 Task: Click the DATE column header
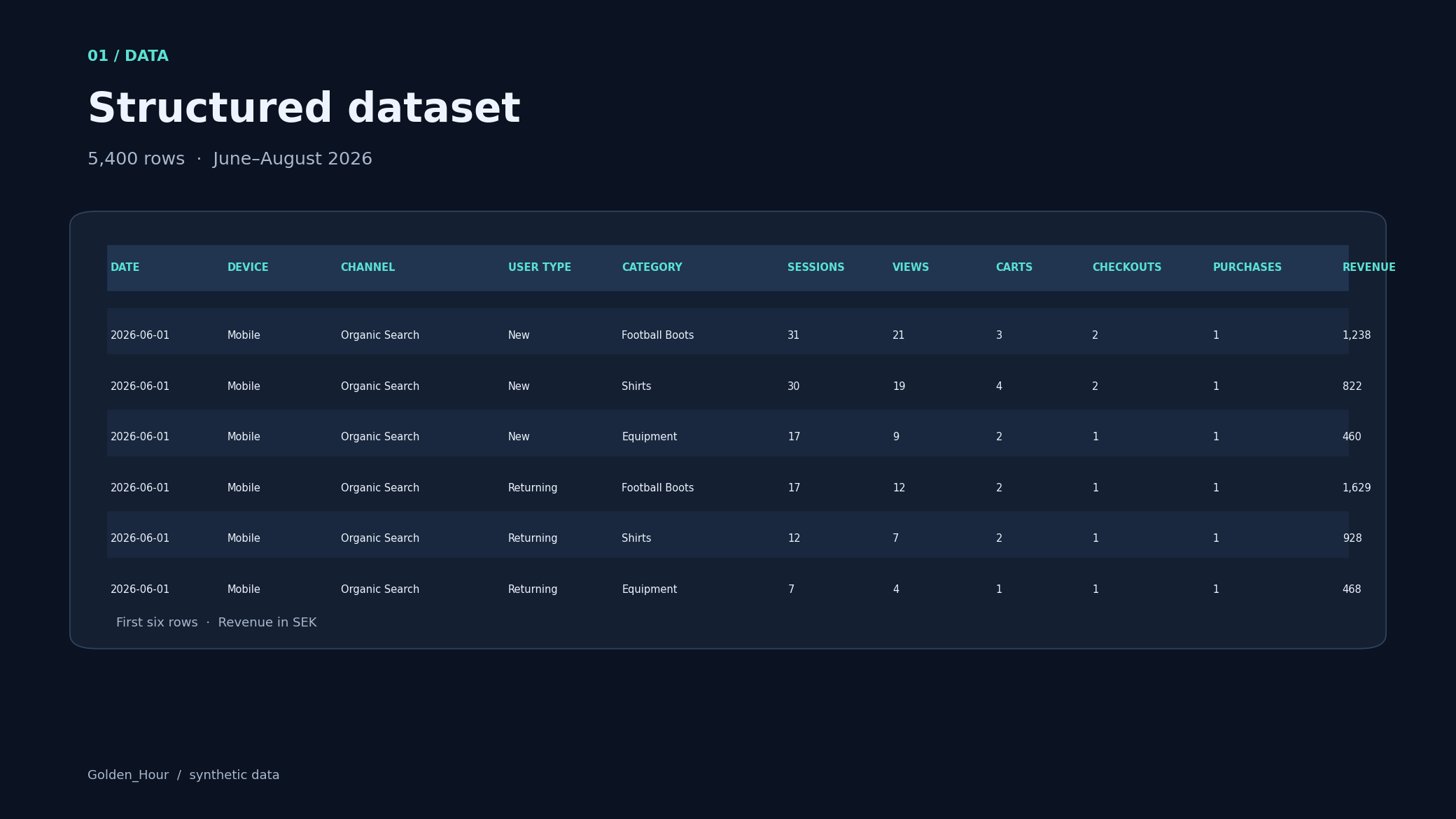125,267
